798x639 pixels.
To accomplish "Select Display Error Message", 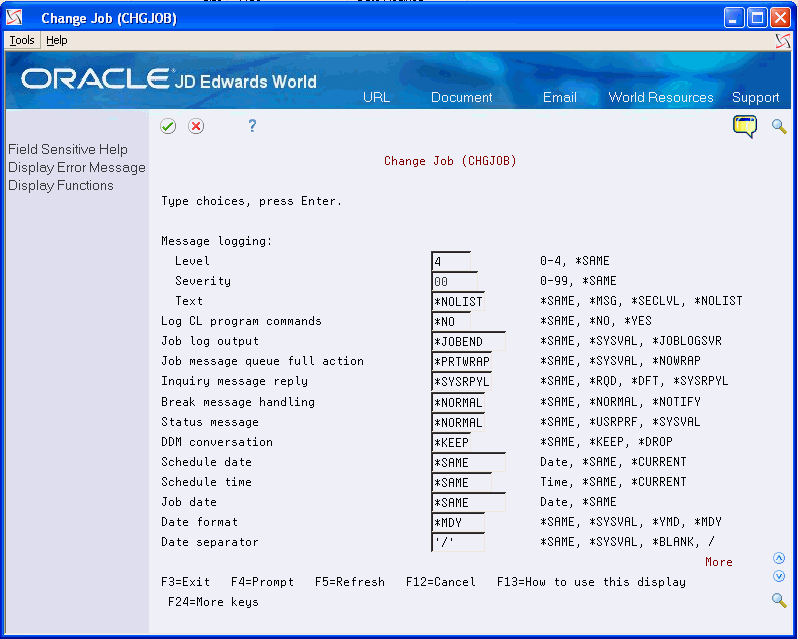I will [x=77, y=167].
